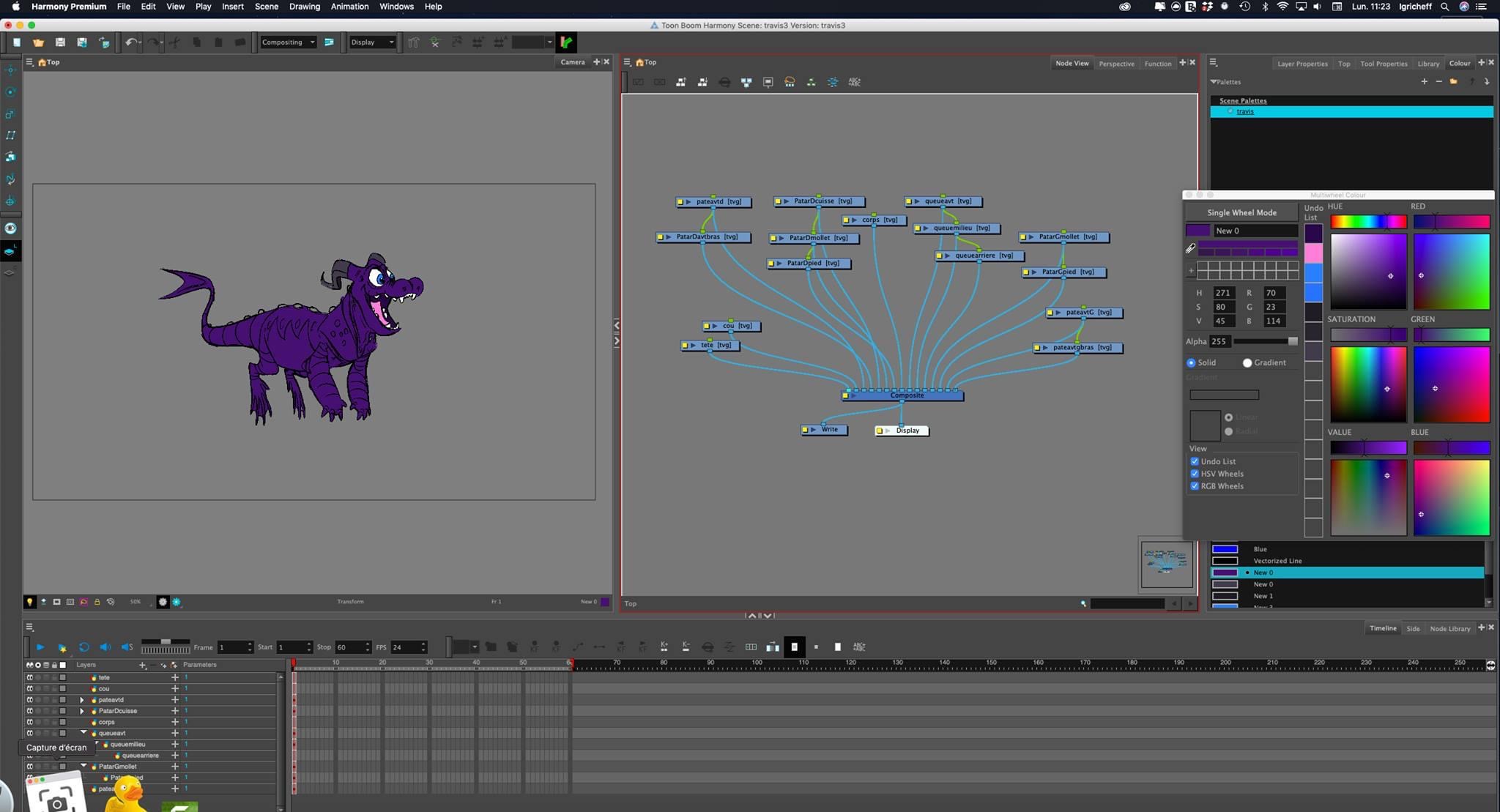Viewport: 1500px width, 812px height.
Task: Collapse the queueavt layer group
Action: click(x=83, y=733)
